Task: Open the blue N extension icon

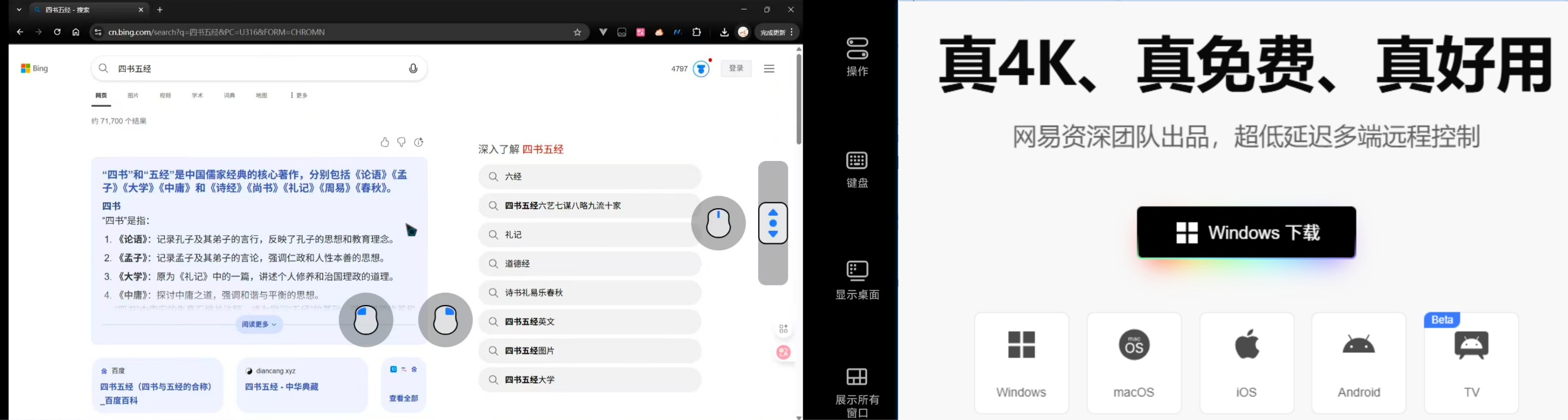Action: [678, 32]
